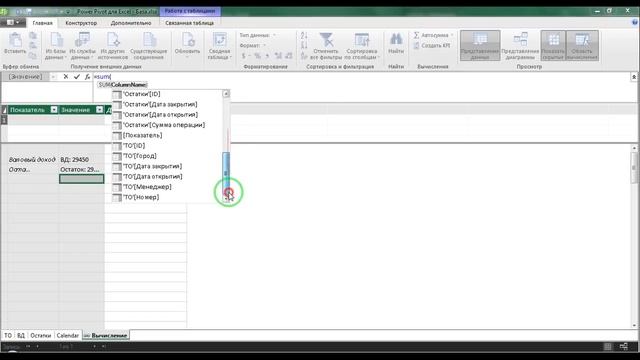Click the thousands separator icon
Image resolution: width=640 pixels, height=360 pixels.
(x=267, y=56)
